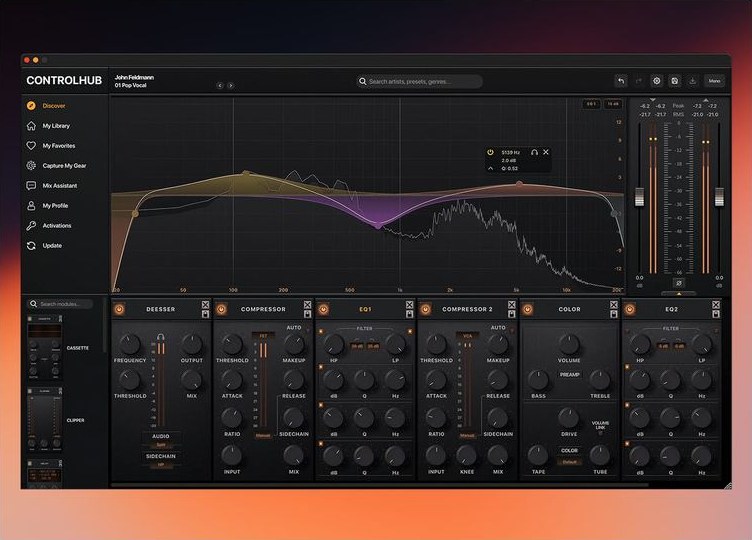Open My Profile page
This screenshot has width=752, height=540.
click(x=47, y=206)
